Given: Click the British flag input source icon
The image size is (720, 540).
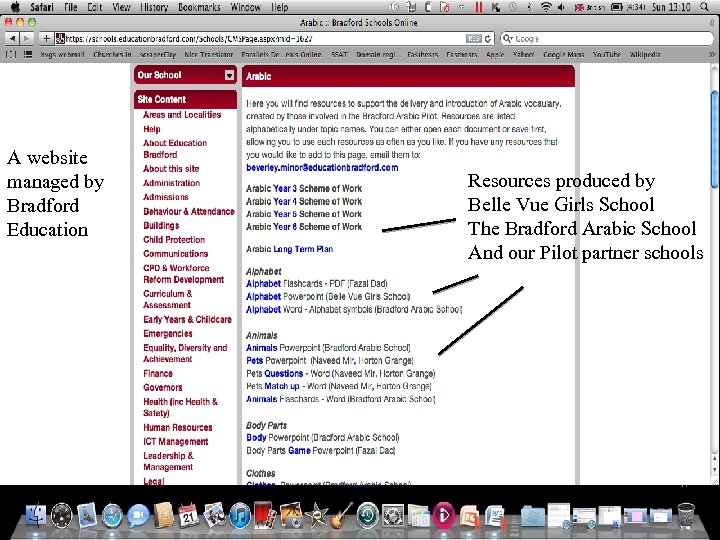Looking at the screenshot, I should click(x=579, y=7).
